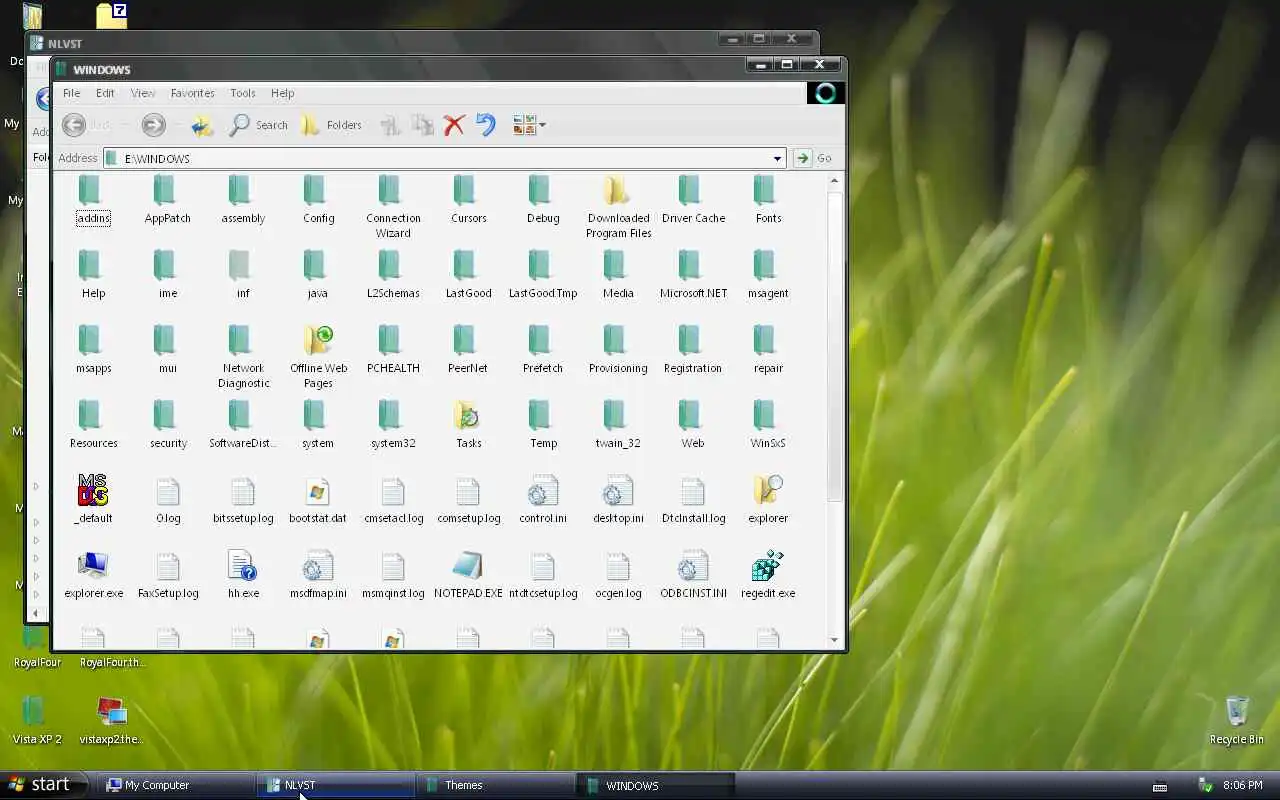Viewport: 1280px width, 800px height.
Task: Select the Fonts folder
Action: click(x=768, y=200)
